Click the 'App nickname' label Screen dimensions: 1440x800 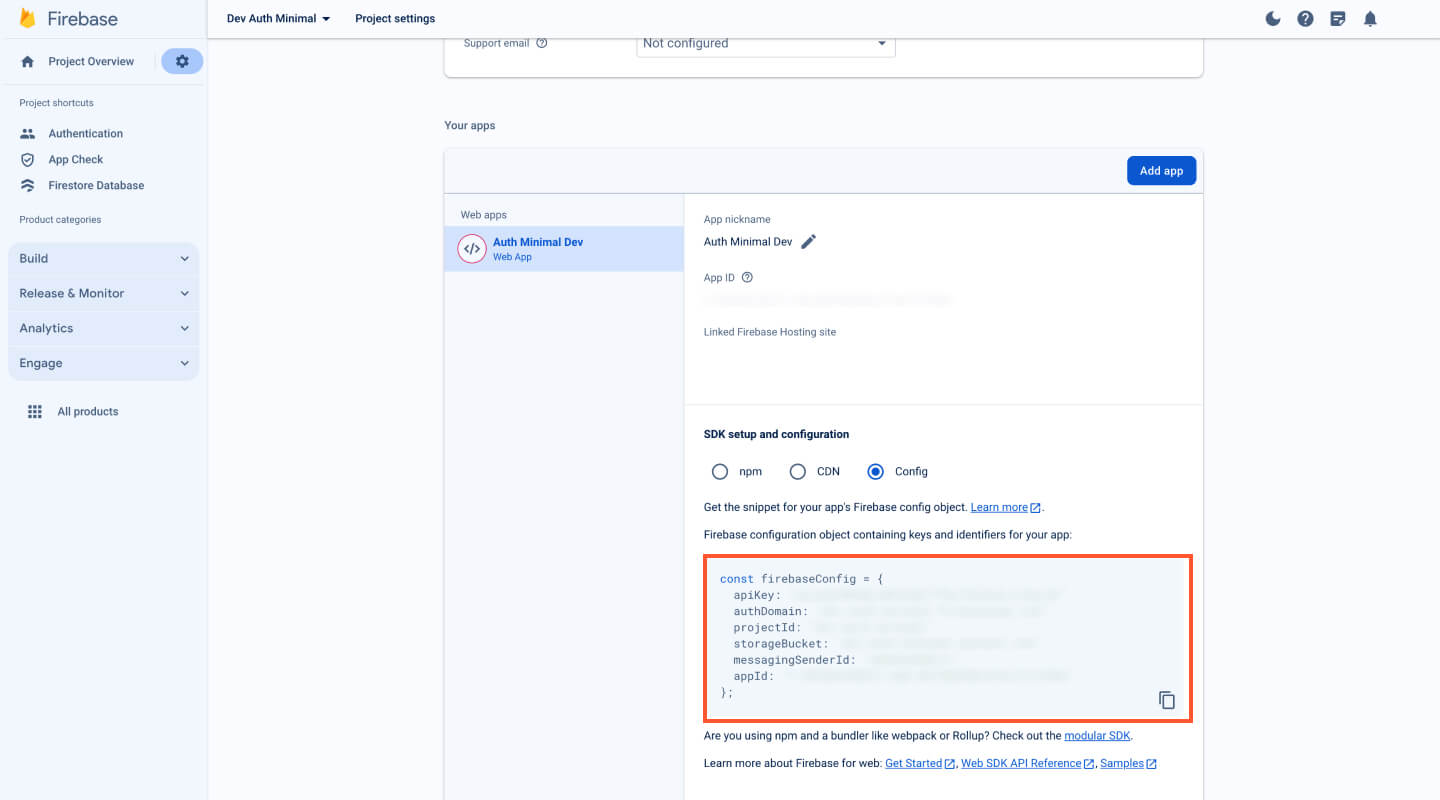tap(737, 220)
